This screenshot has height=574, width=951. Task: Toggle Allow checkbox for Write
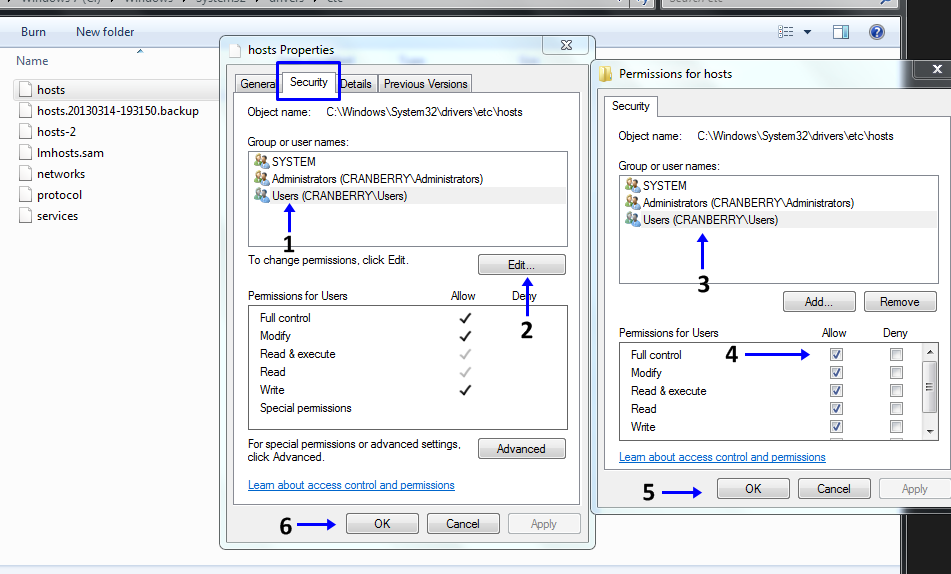point(836,427)
